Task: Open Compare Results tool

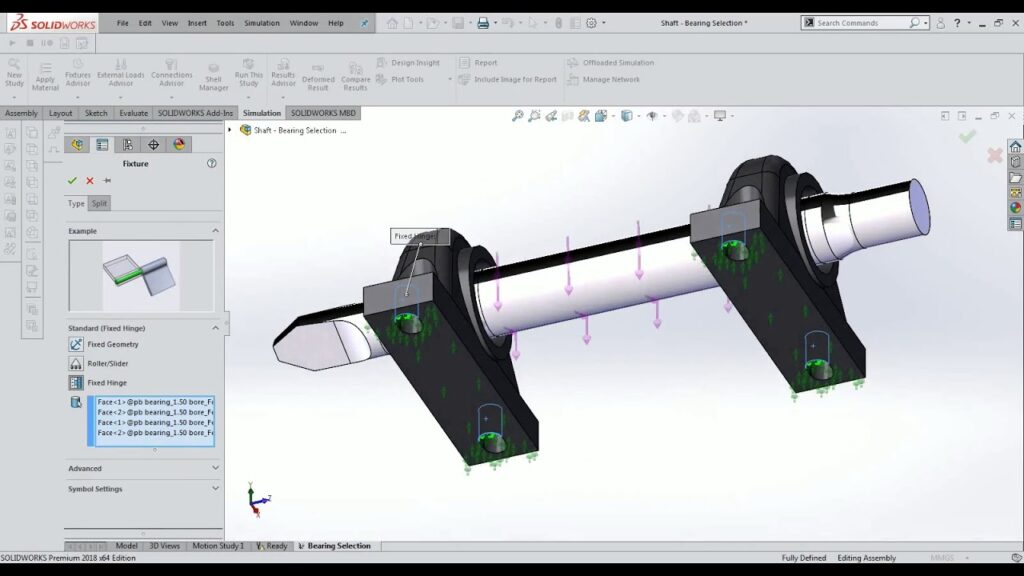Action: point(355,76)
